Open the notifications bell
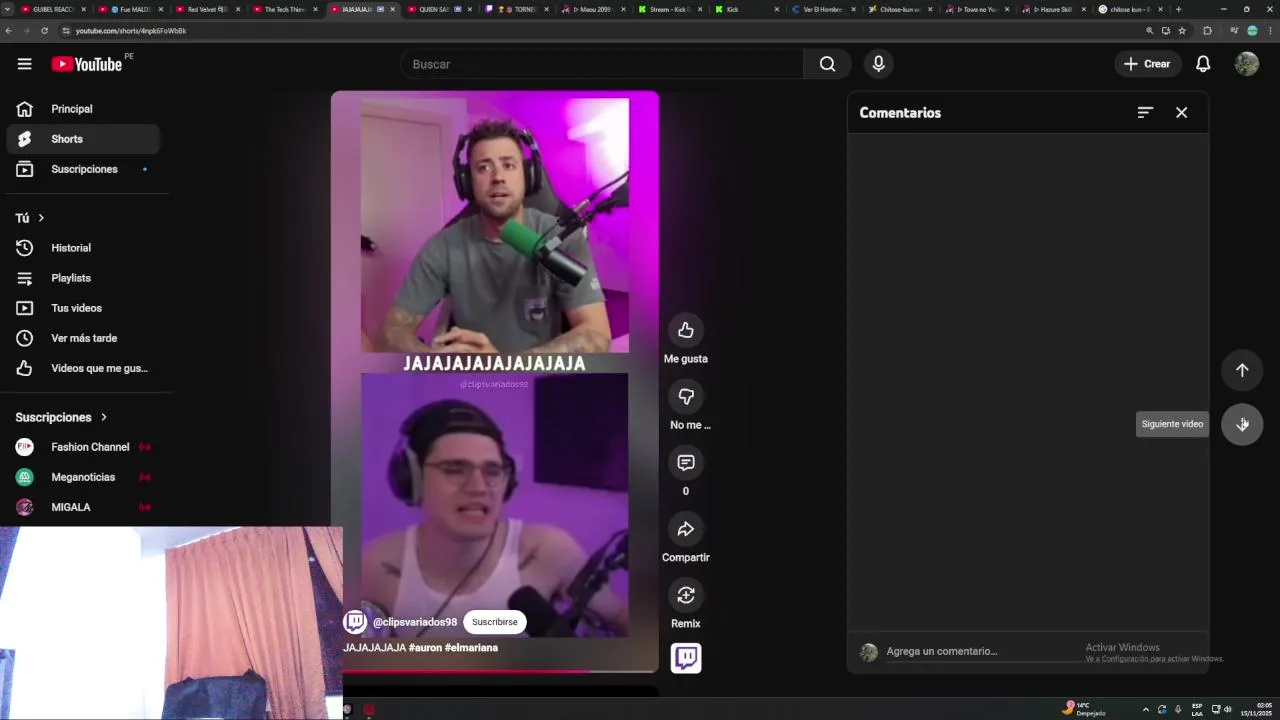This screenshot has height=720, width=1280. tap(1203, 64)
